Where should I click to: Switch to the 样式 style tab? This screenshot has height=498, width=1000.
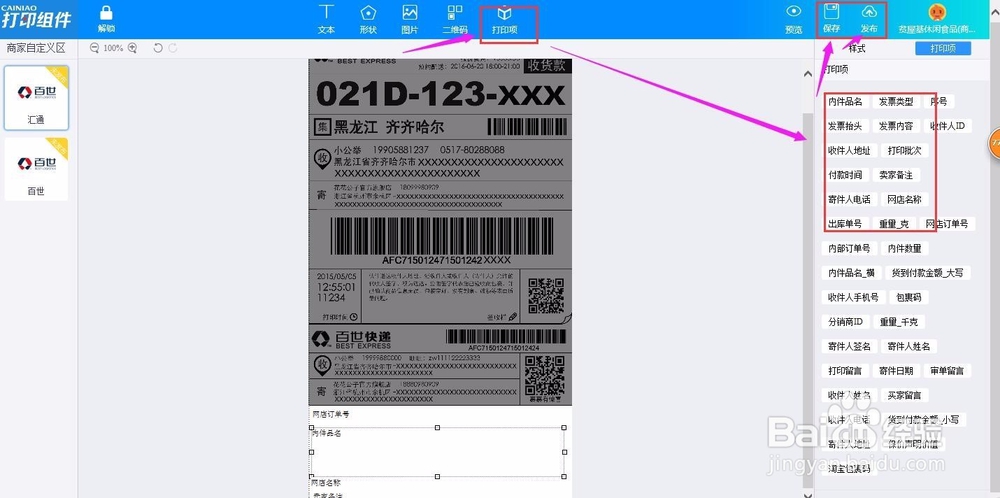[x=857, y=48]
